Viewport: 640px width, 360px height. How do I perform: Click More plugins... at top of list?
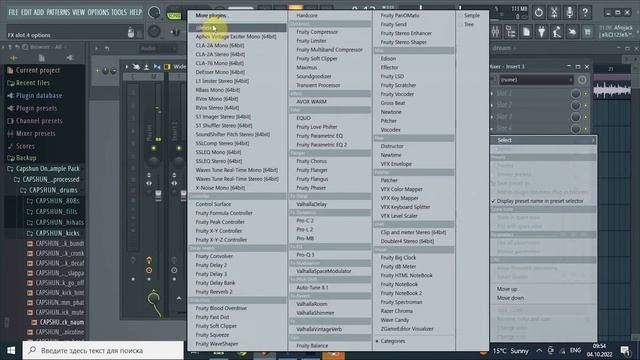point(211,16)
